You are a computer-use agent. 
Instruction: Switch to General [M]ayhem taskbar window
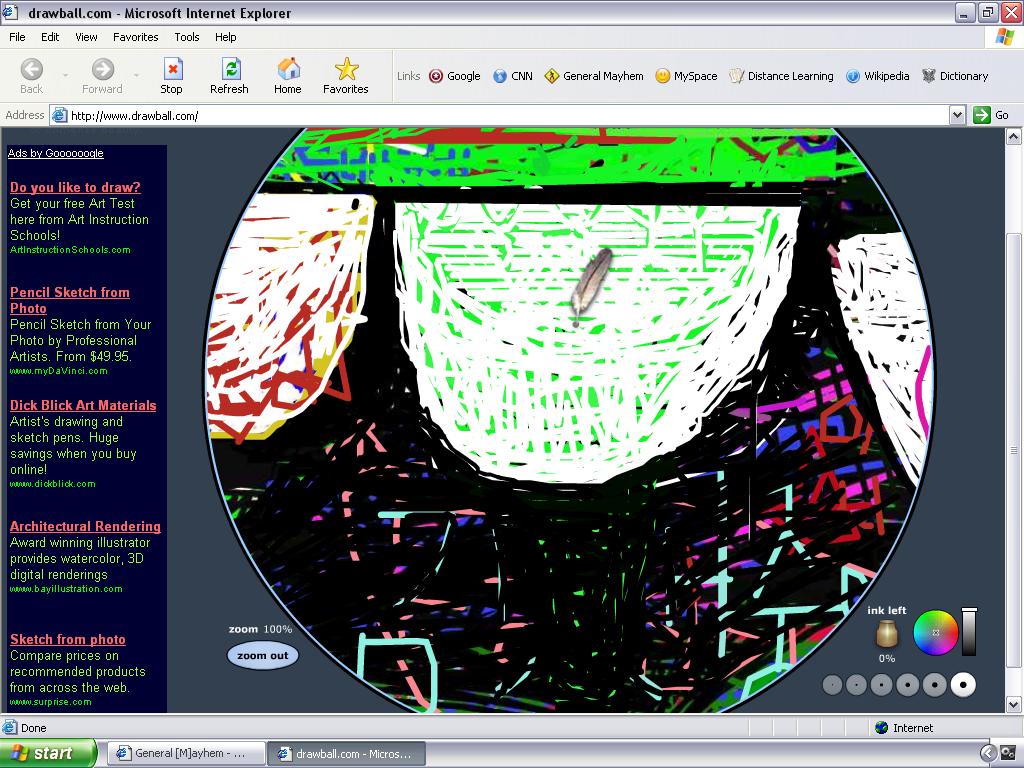click(x=186, y=754)
